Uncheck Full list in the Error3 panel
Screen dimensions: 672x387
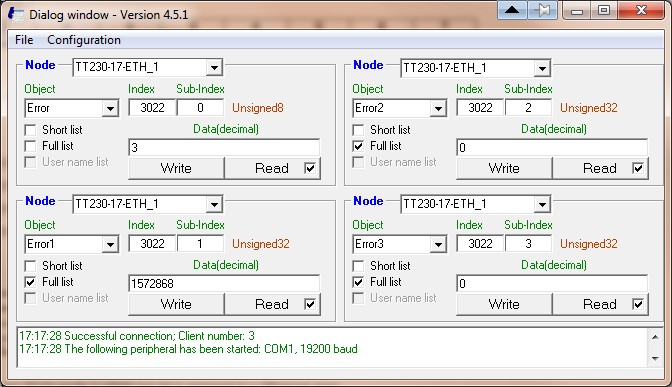(x=358, y=282)
